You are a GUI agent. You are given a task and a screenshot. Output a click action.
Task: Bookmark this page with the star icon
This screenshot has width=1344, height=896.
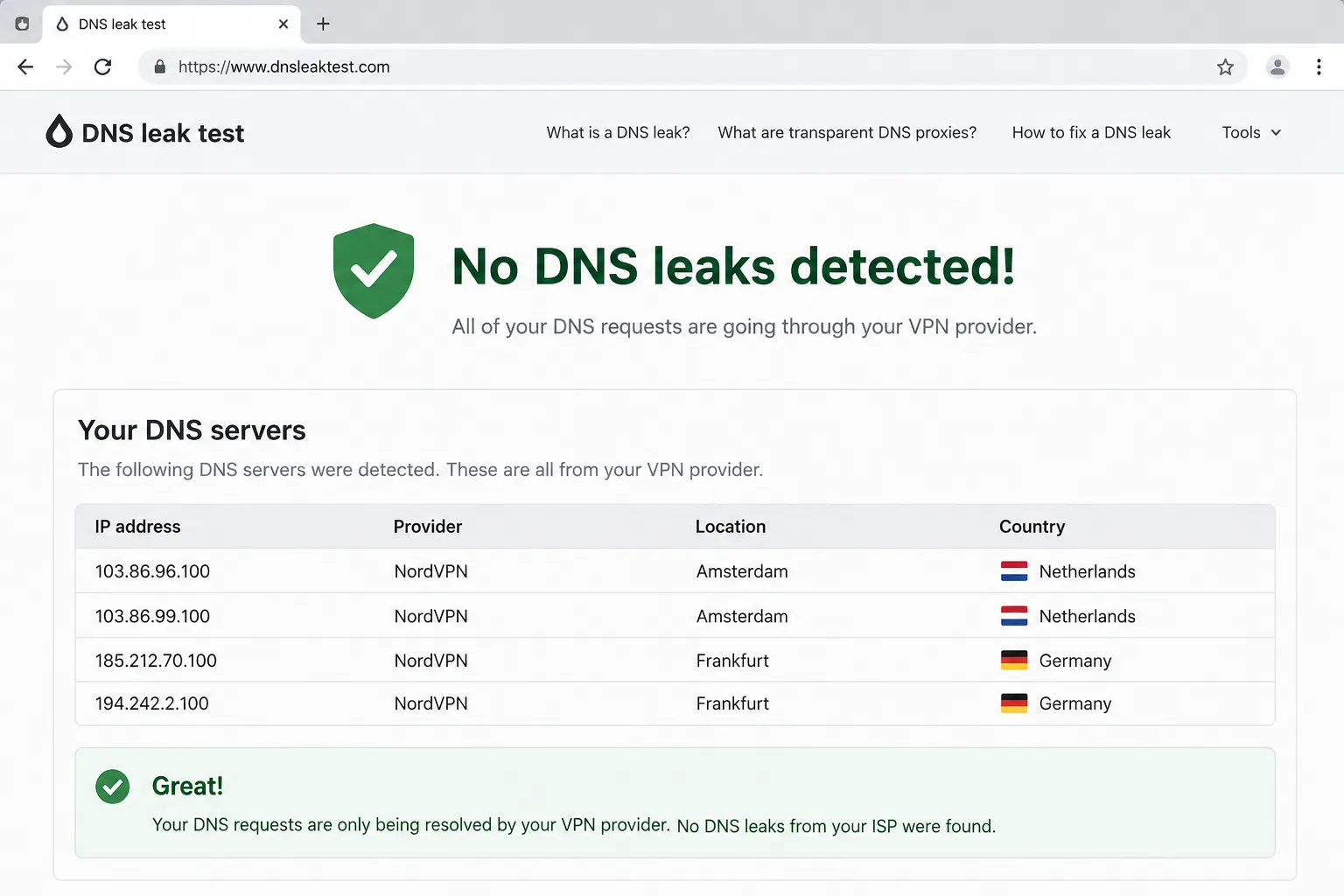(1225, 66)
